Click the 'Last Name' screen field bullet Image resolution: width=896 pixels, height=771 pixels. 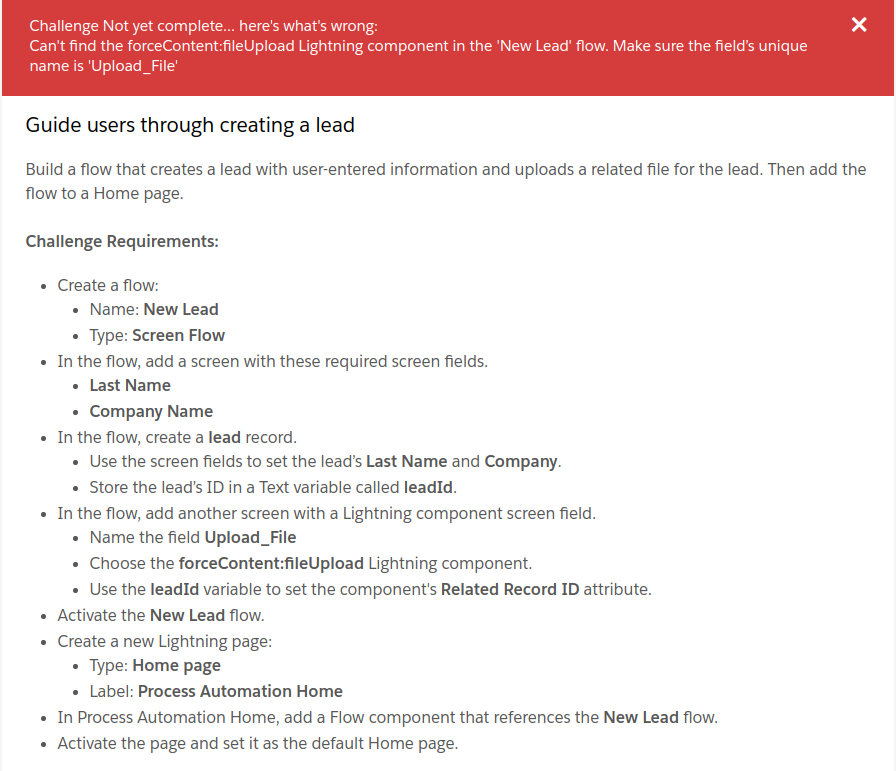[130, 385]
